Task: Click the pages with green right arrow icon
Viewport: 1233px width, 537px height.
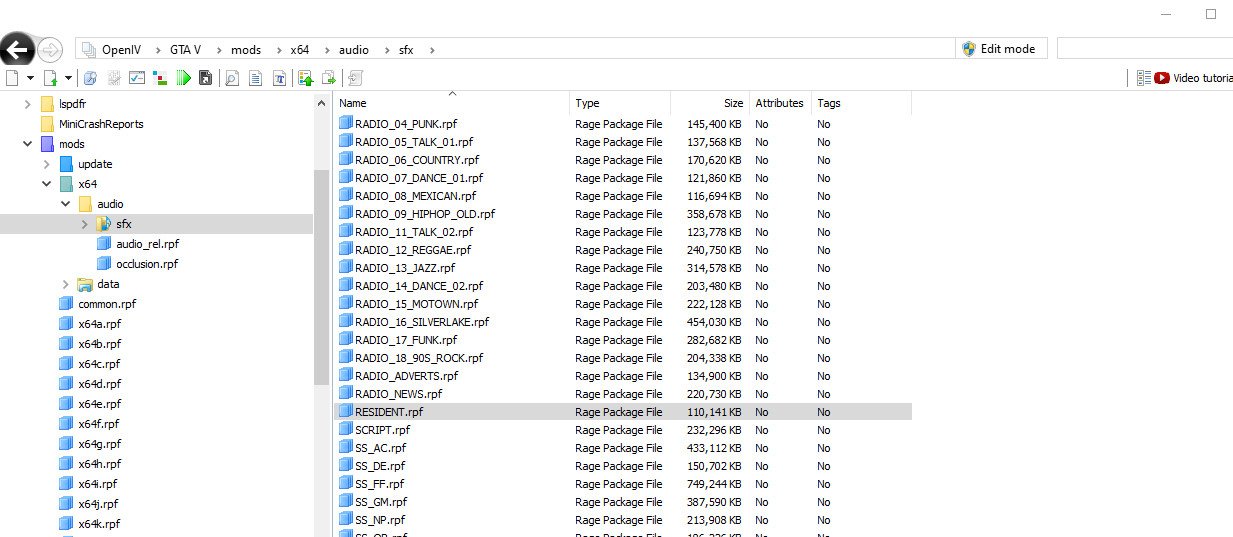Action: (328, 77)
